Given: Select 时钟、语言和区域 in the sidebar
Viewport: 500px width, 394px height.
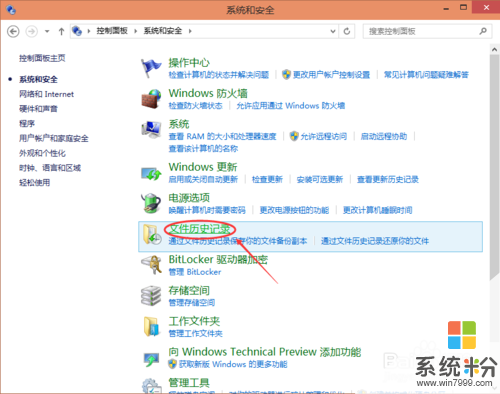Looking at the screenshot, I should (50, 168).
